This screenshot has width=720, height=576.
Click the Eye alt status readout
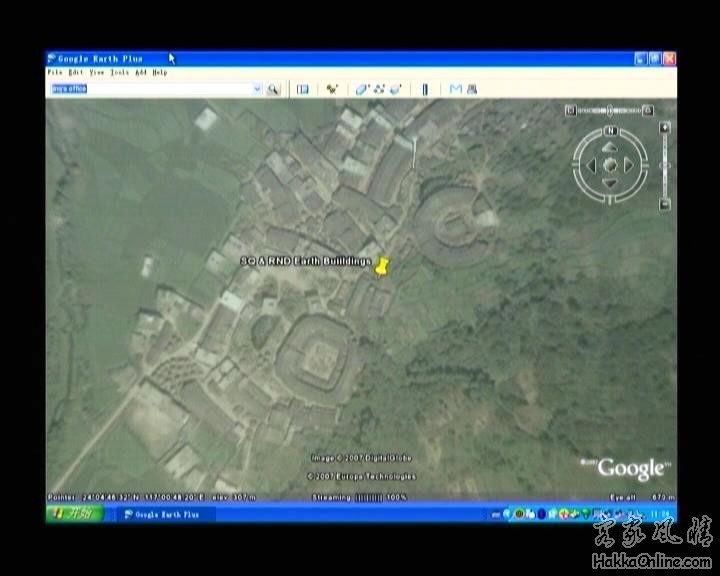[x=642, y=497]
